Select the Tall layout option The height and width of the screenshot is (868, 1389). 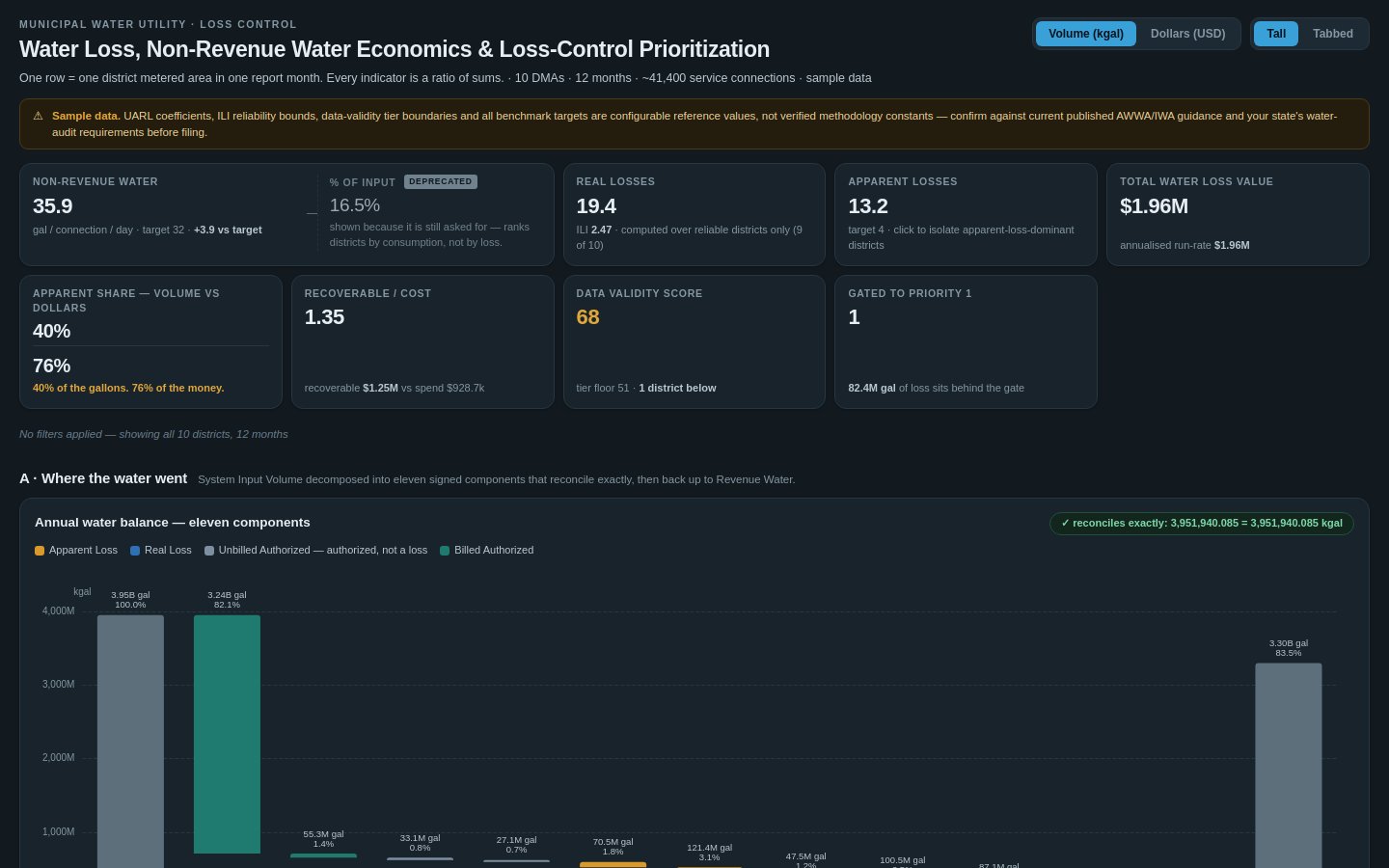pyautogui.click(x=1276, y=34)
